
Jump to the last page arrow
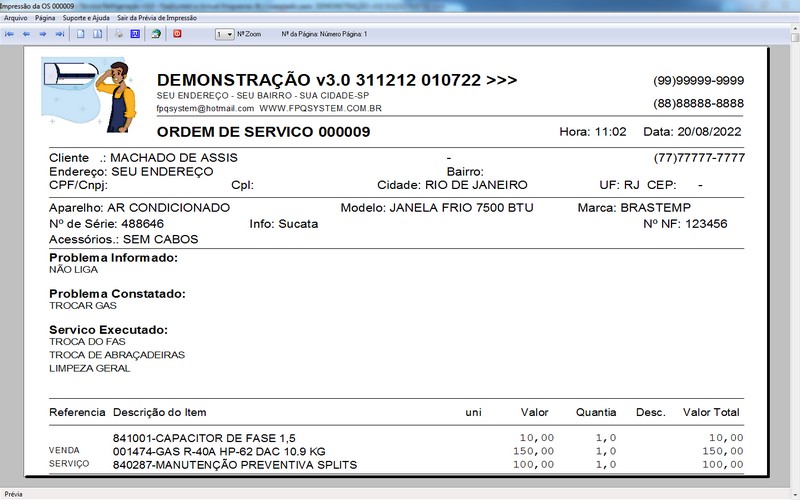click(x=60, y=34)
